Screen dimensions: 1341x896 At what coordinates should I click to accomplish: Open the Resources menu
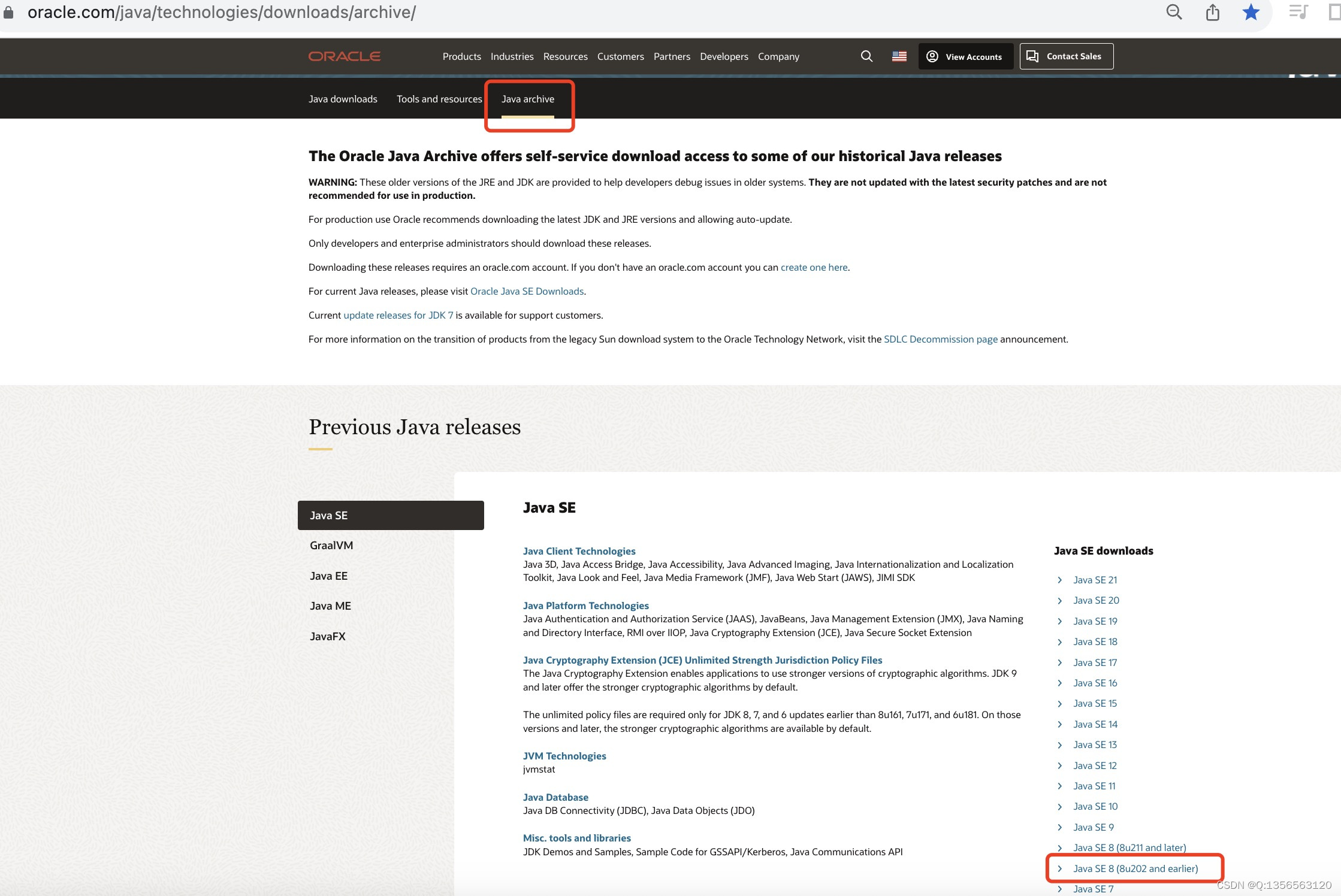tap(566, 56)
